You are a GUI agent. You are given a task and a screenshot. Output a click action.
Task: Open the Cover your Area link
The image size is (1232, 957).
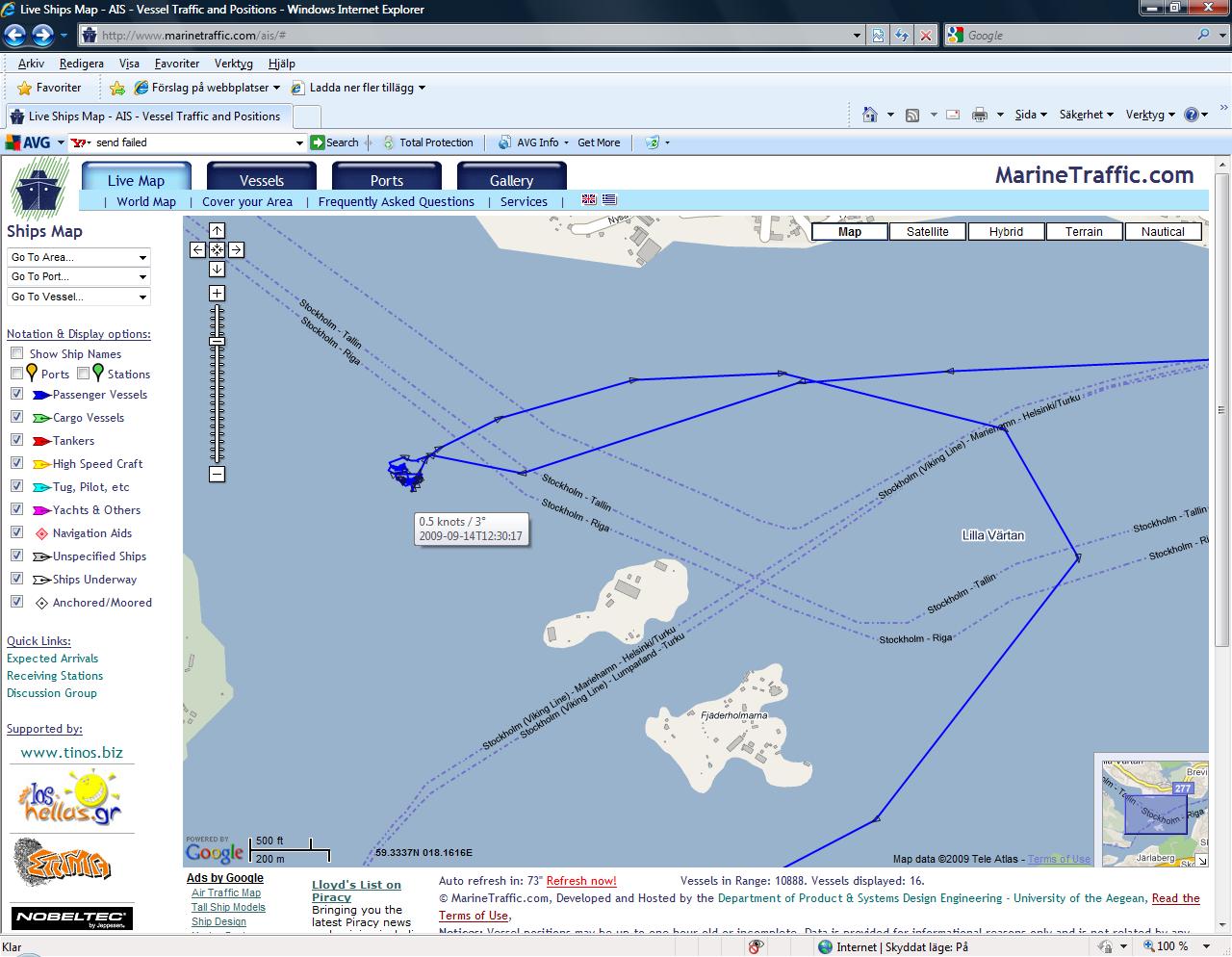247,201
